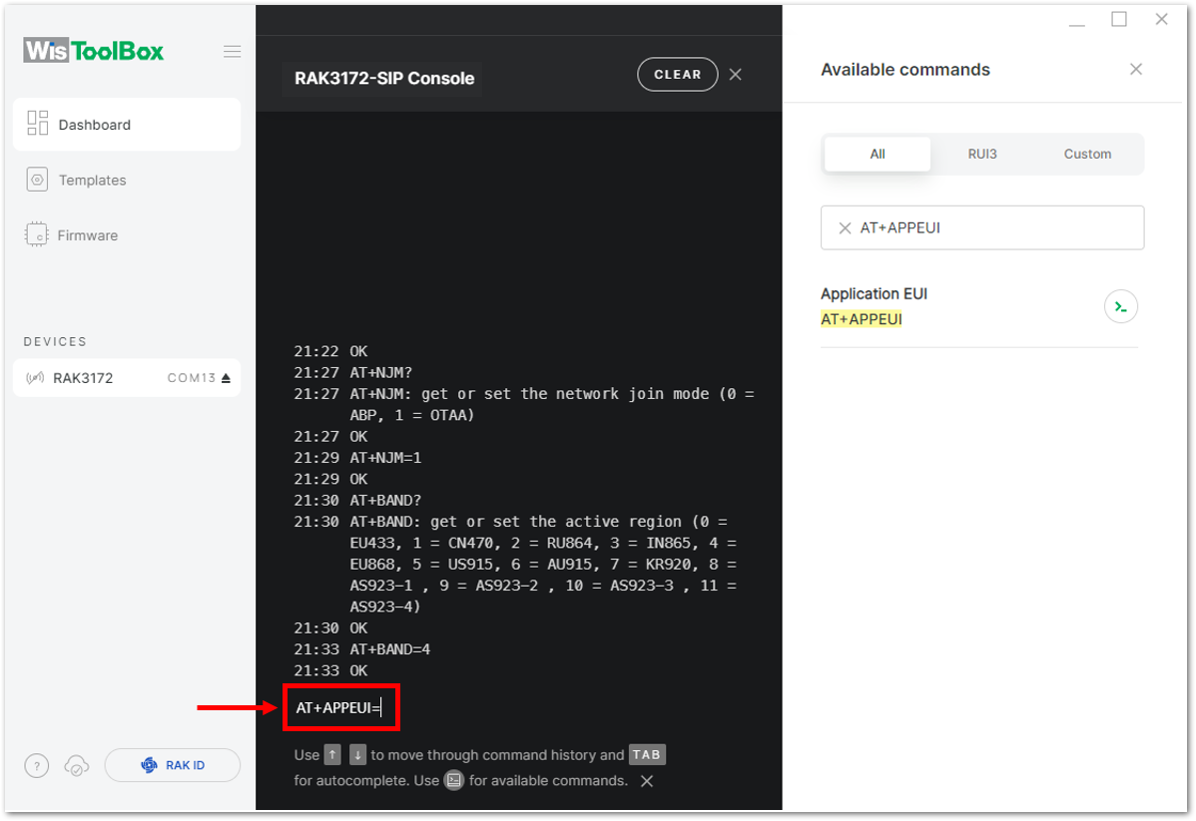This screenshot has width=1196, height=821.
Task: Click the DEVICES section label
Action: pos(55,342)
